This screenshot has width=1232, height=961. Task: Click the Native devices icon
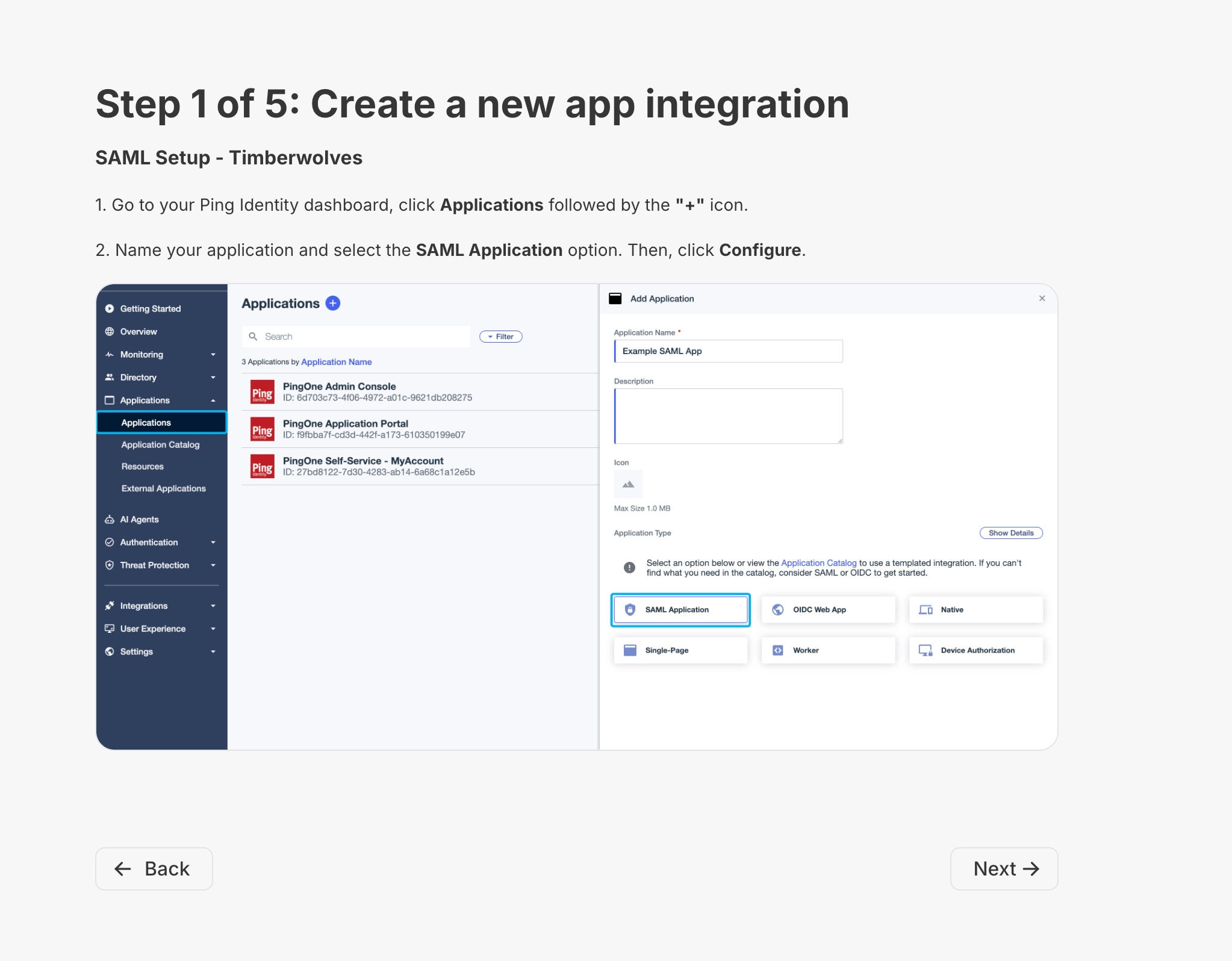pyautogui.click(x=926, y=610)
